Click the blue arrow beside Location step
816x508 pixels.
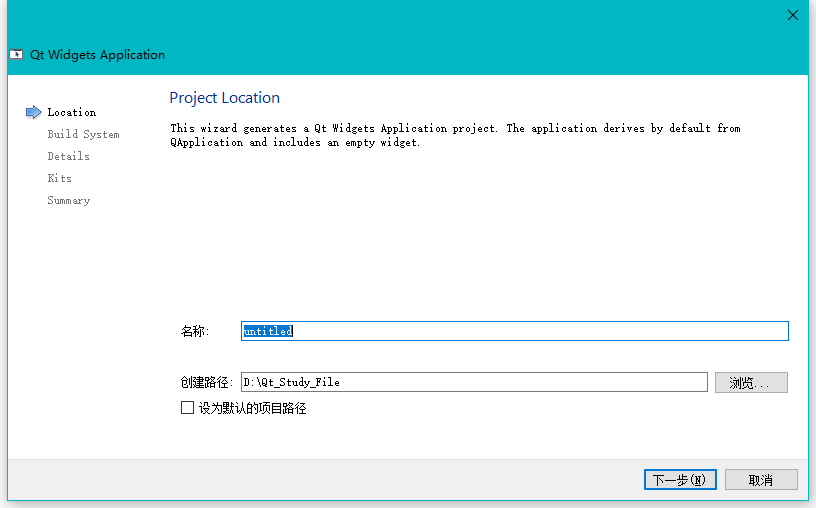point(33,112)
